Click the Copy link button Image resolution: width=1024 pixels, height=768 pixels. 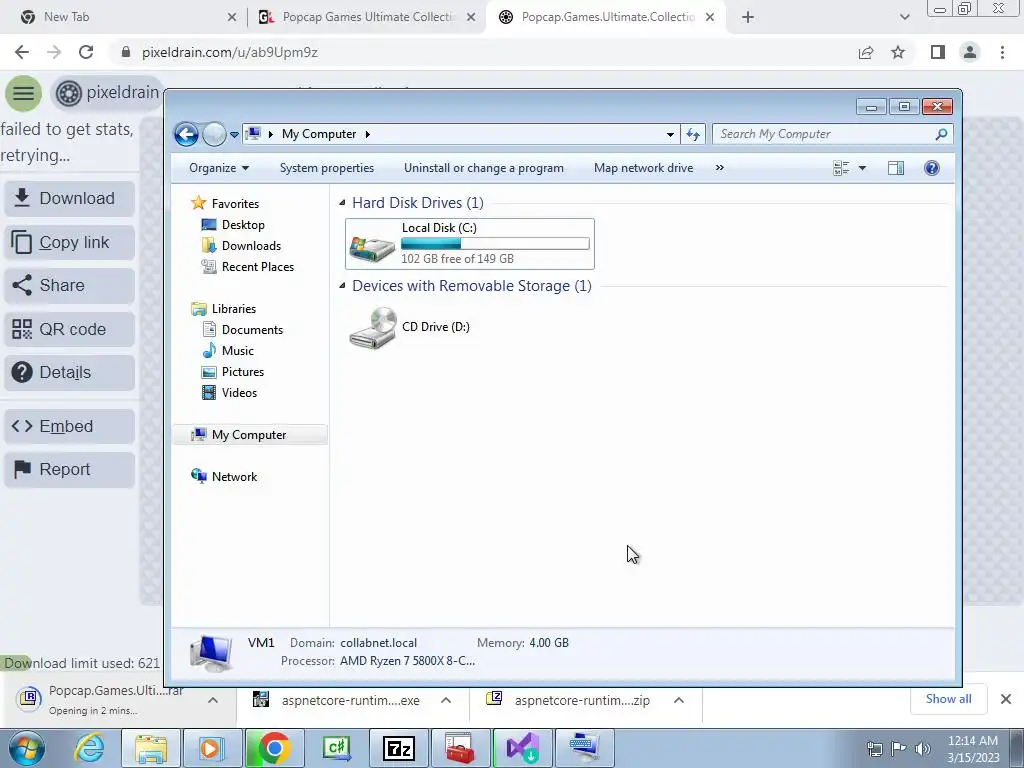pyautogui.click(x=69, y=242)
